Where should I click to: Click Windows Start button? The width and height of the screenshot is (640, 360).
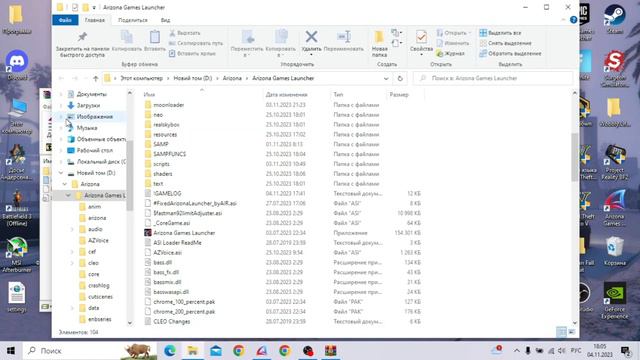pos(11,351)
